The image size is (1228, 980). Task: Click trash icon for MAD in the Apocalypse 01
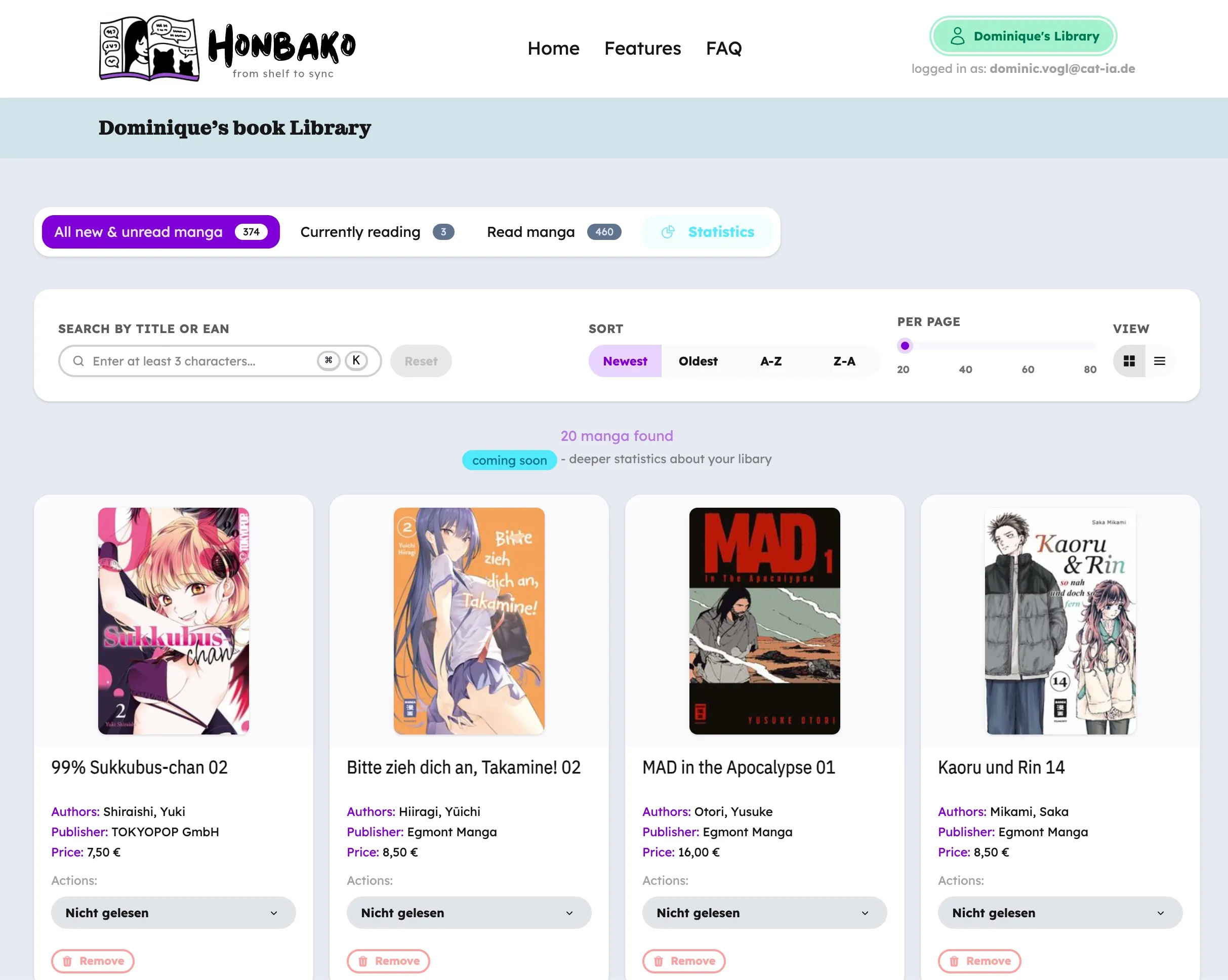659,961
